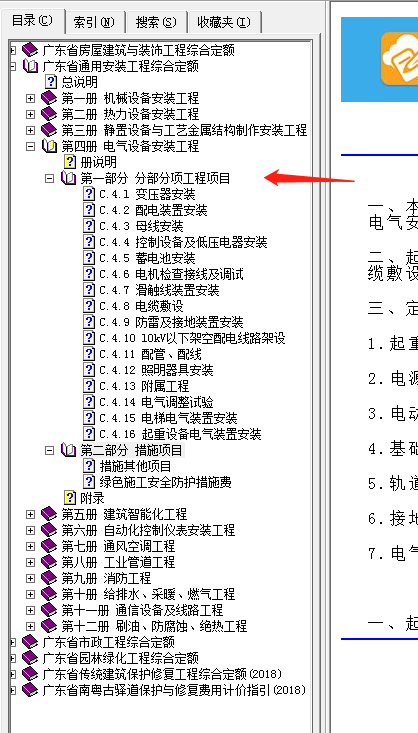The image size is (418, 733).
Task: Open C.4.4 控制设备及低压电器安装
Action: (x=183, y=242)
